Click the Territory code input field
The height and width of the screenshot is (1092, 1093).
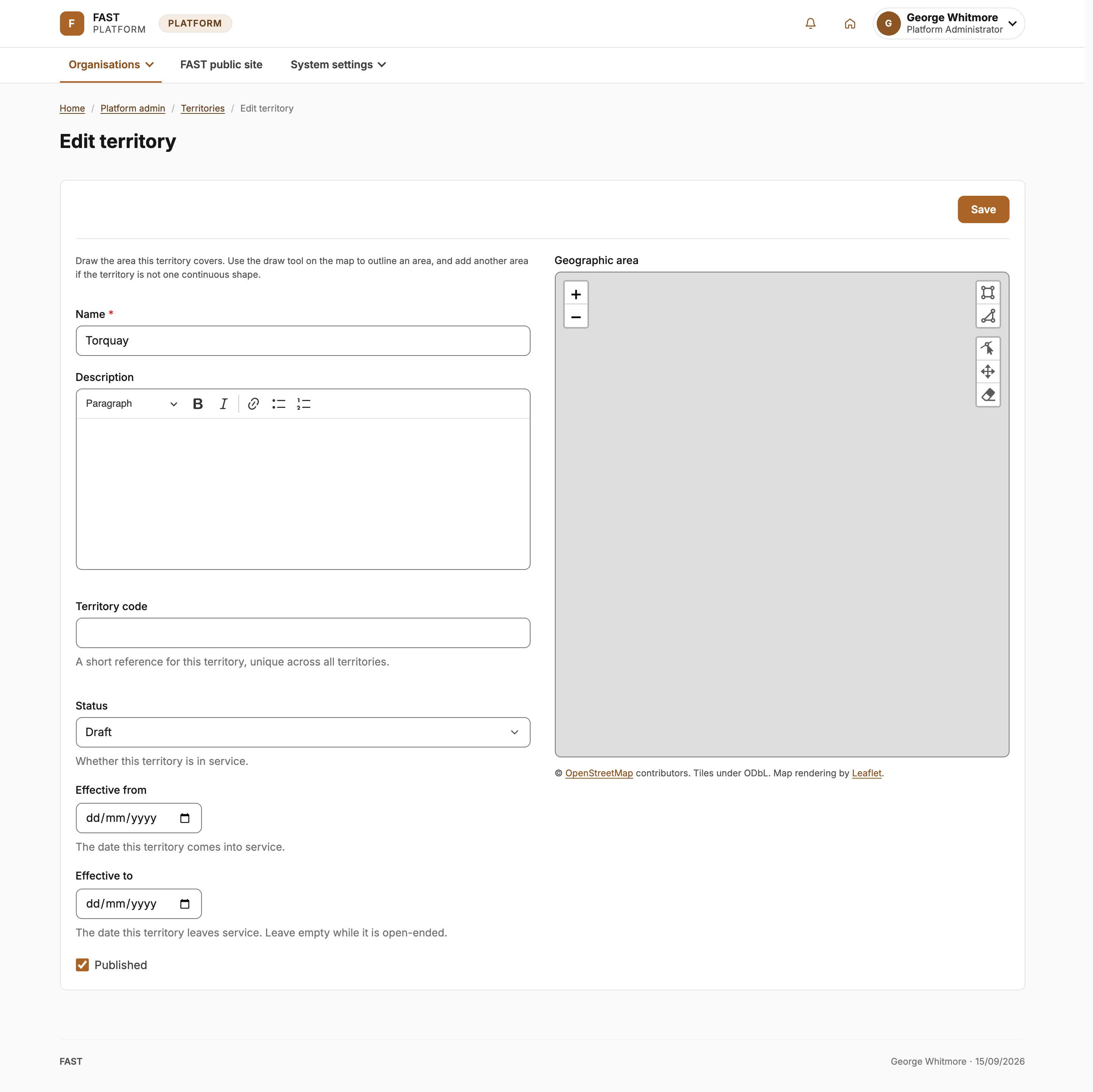coord(303,633)
